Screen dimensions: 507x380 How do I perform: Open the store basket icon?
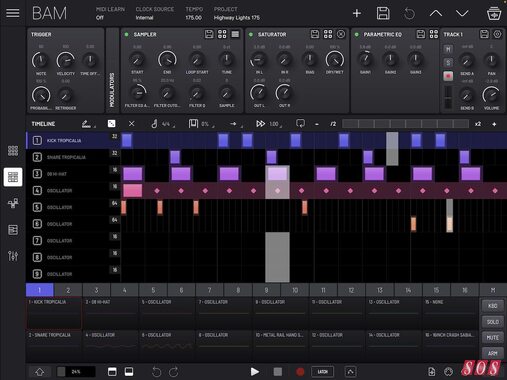pyautogui.click(x=494, y=14)
